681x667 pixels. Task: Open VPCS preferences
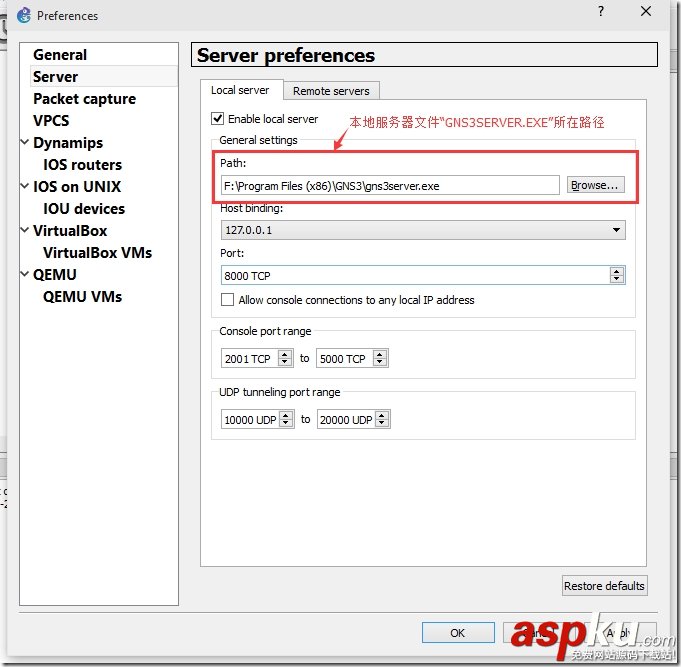tap(51, 121)
